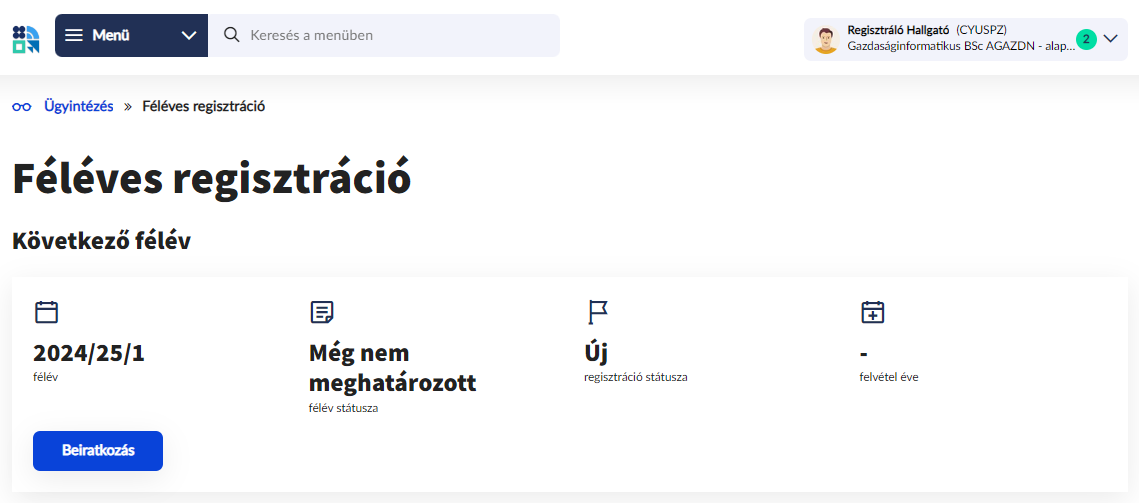The width and height of the screenshot is (1139, 503).
Task: Focus the 'Keresés a menüben' search field
Action: [x=395, y=35]
